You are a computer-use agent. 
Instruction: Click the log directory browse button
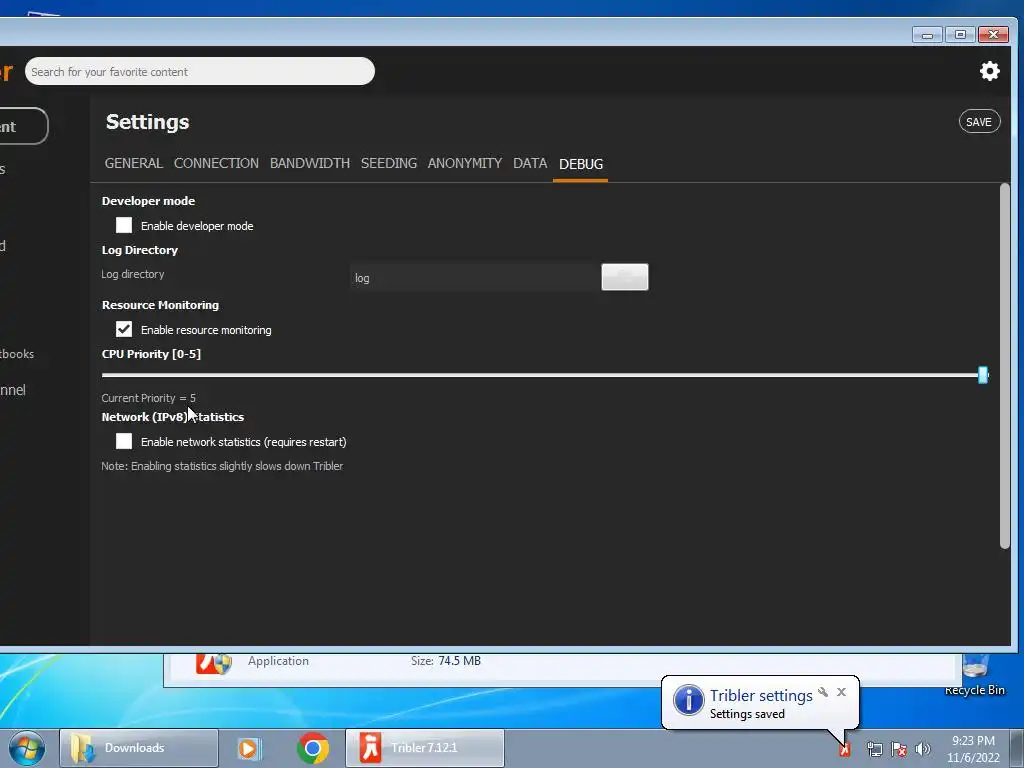624,277
